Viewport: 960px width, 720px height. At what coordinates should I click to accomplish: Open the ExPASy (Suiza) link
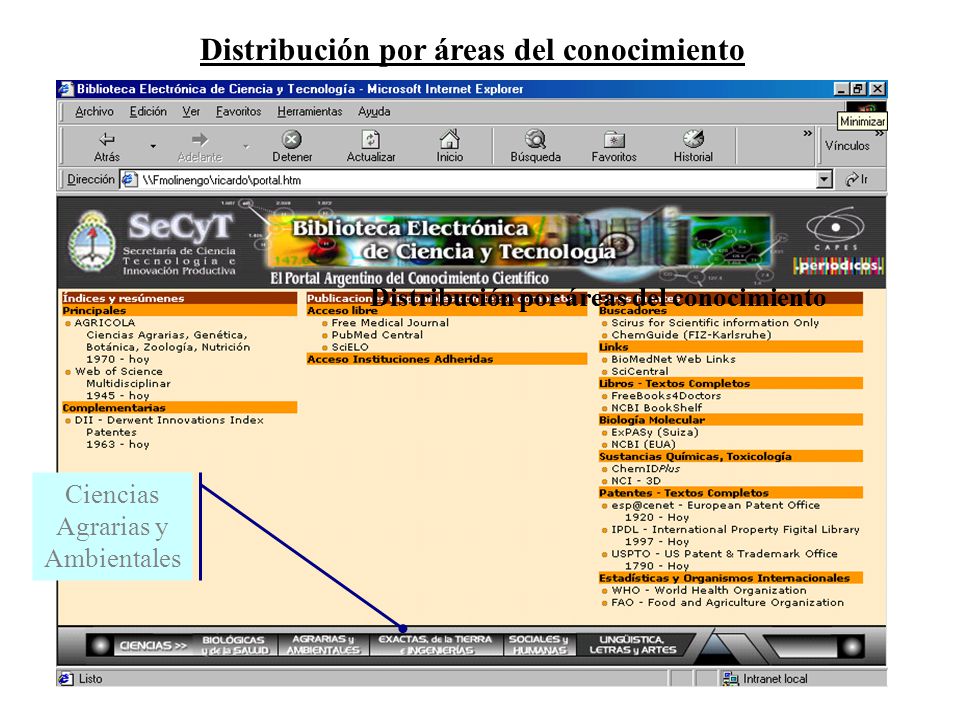coord(654,432)
